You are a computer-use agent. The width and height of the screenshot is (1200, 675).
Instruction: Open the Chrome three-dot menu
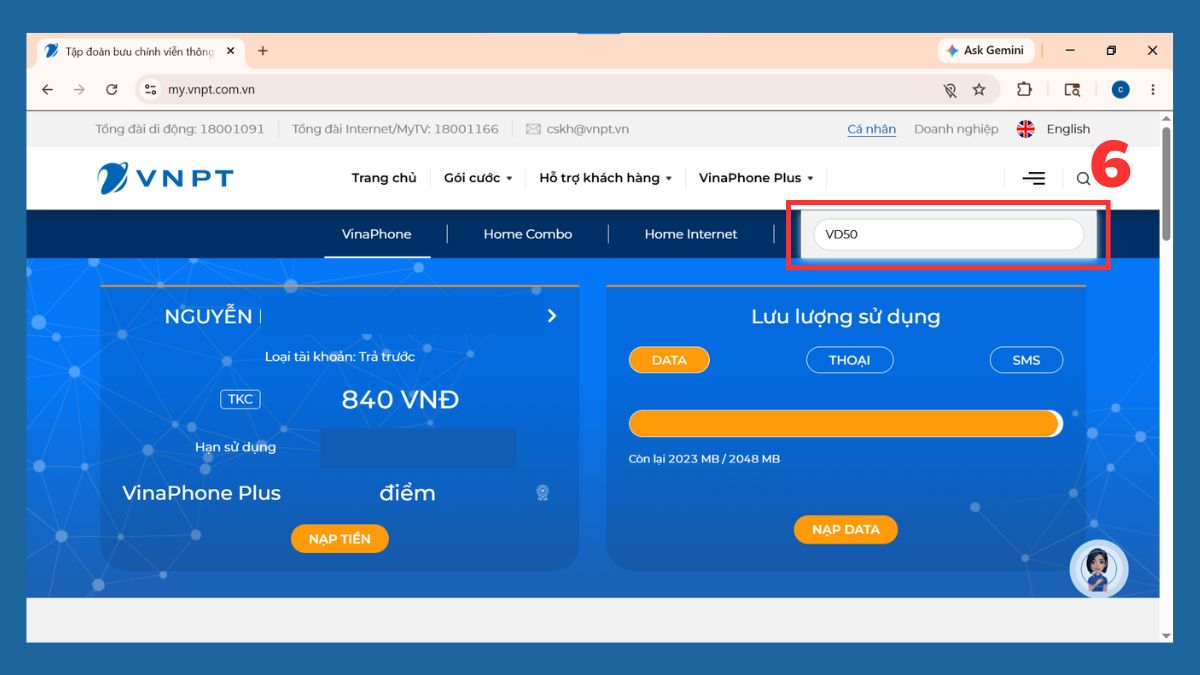point(1153,89)
